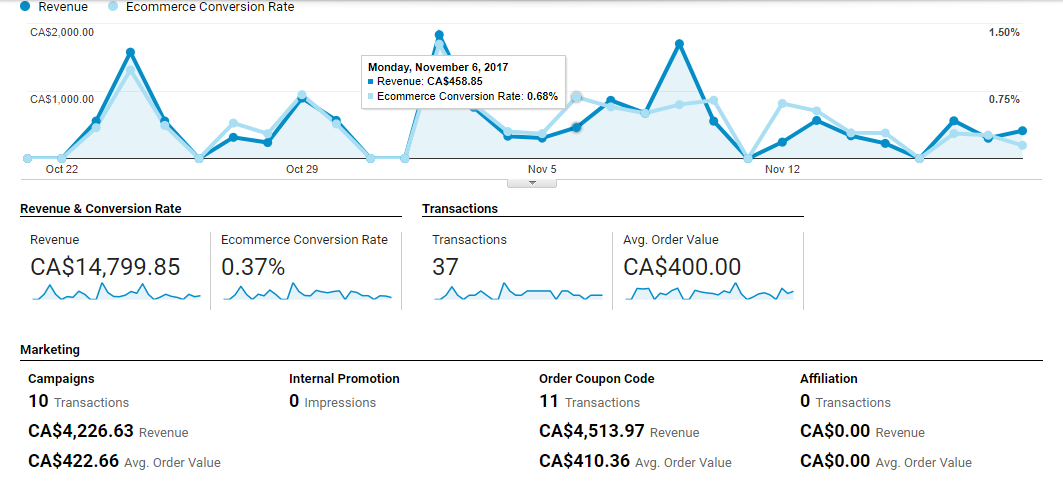
Task: Open the Order Coupon Code report
Action: pyautogui.click(x=596, y=379)
